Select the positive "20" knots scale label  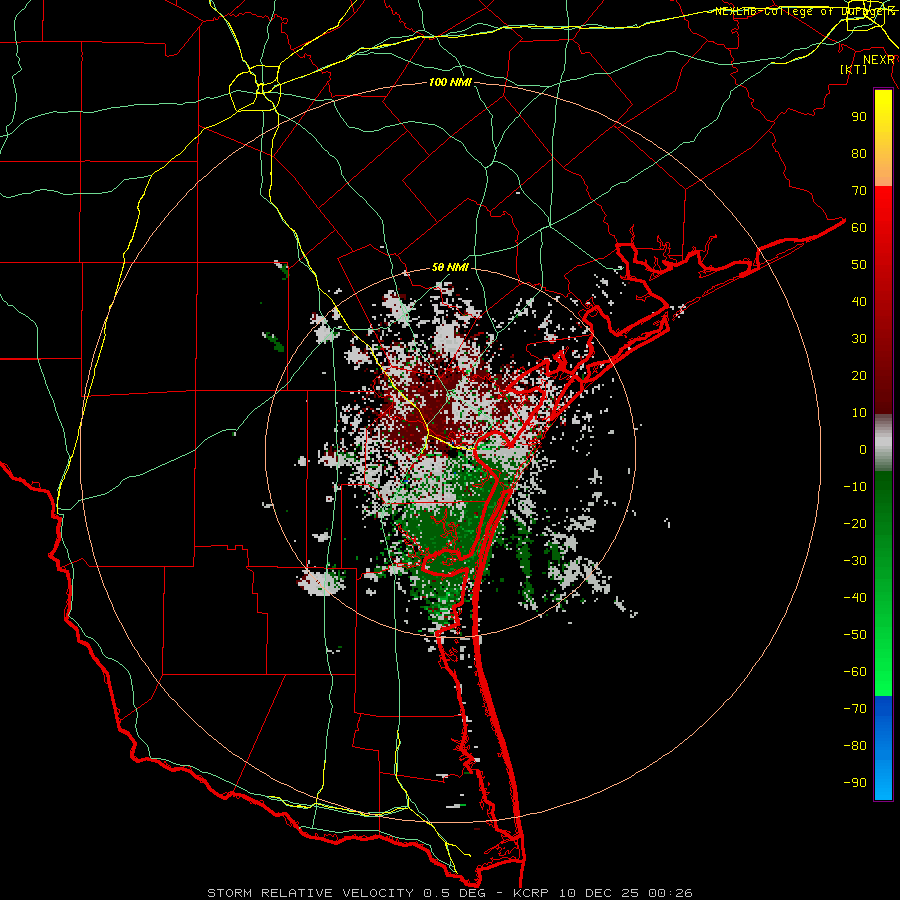tap(859, 375)
